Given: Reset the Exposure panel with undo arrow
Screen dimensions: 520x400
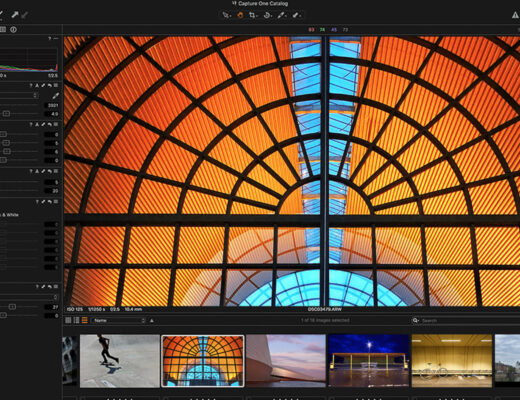Looking at the screenshot, I should point(50,124).
